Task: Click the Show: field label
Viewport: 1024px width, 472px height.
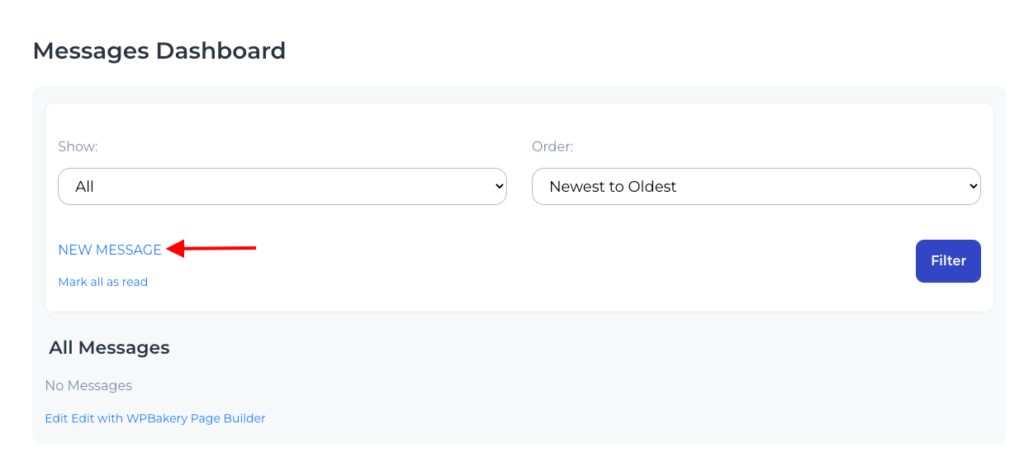Action: (x=78, y=146)
